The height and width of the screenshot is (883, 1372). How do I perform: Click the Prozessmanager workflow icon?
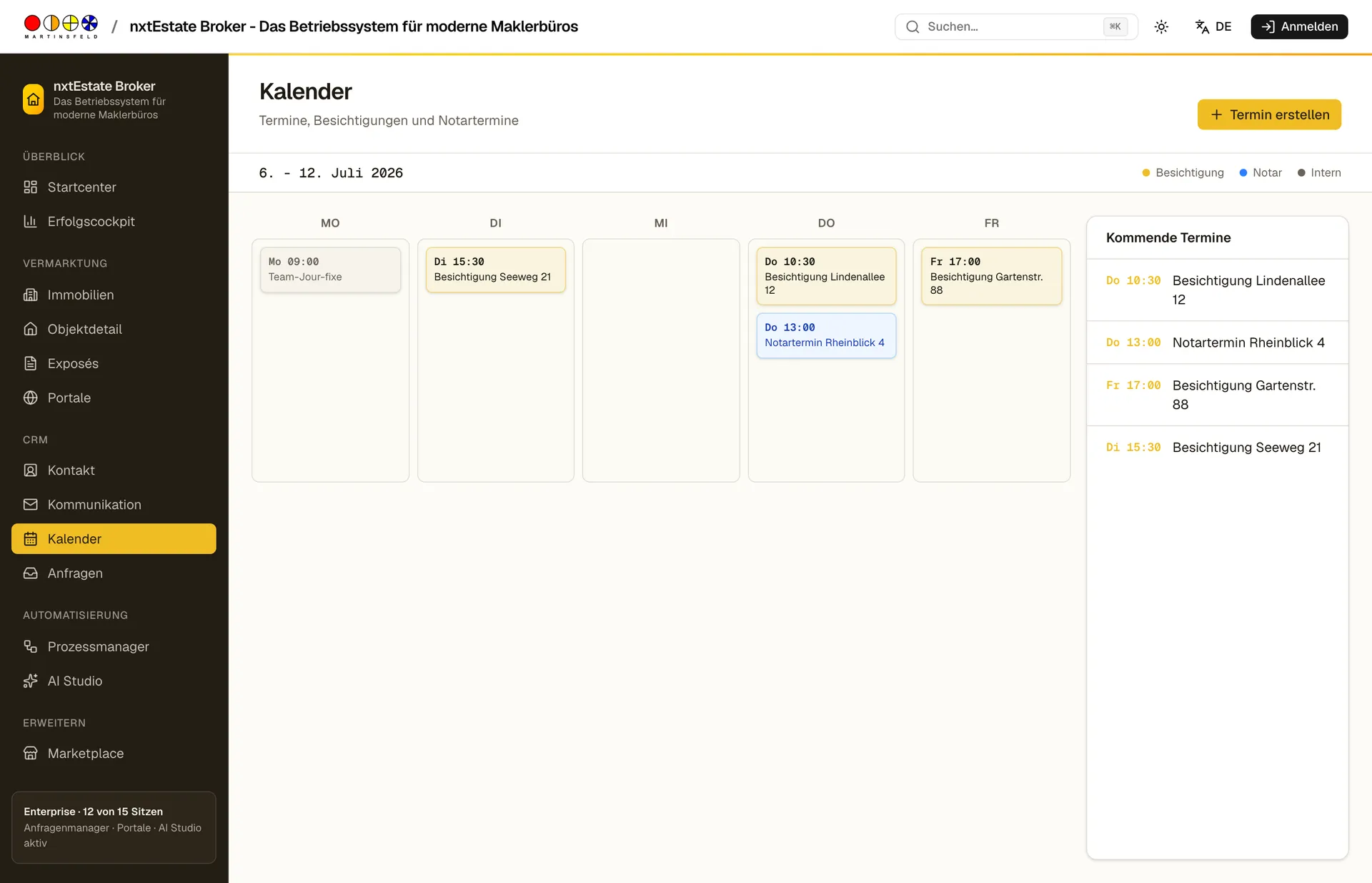click(x=30, y=646)
